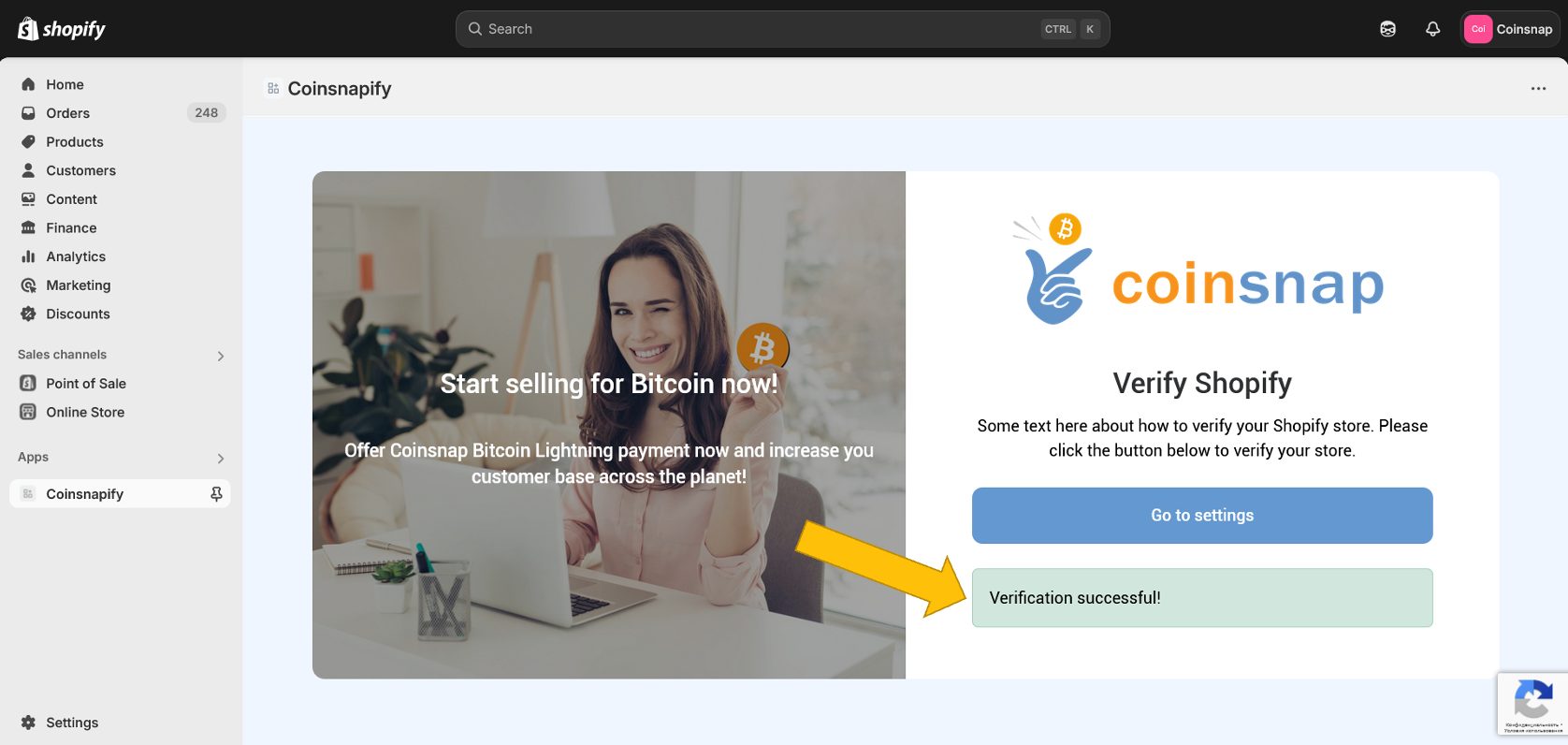The height and width of the screenshot is (745, 1568).
Task: Open the Sidekick assistant icon
Action: pyautogui.click(x=1387, y=29)
